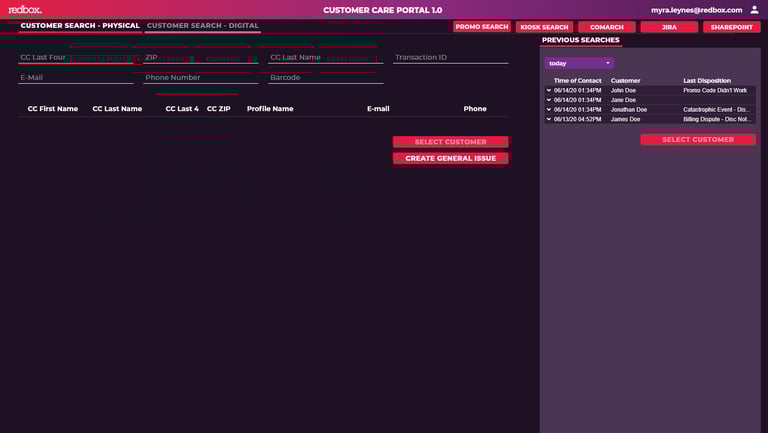Click Select Customer under search results table
Image resolution: width=768 pixels, height=433 pixels.
pyautogui.click(x=450, y=142)
